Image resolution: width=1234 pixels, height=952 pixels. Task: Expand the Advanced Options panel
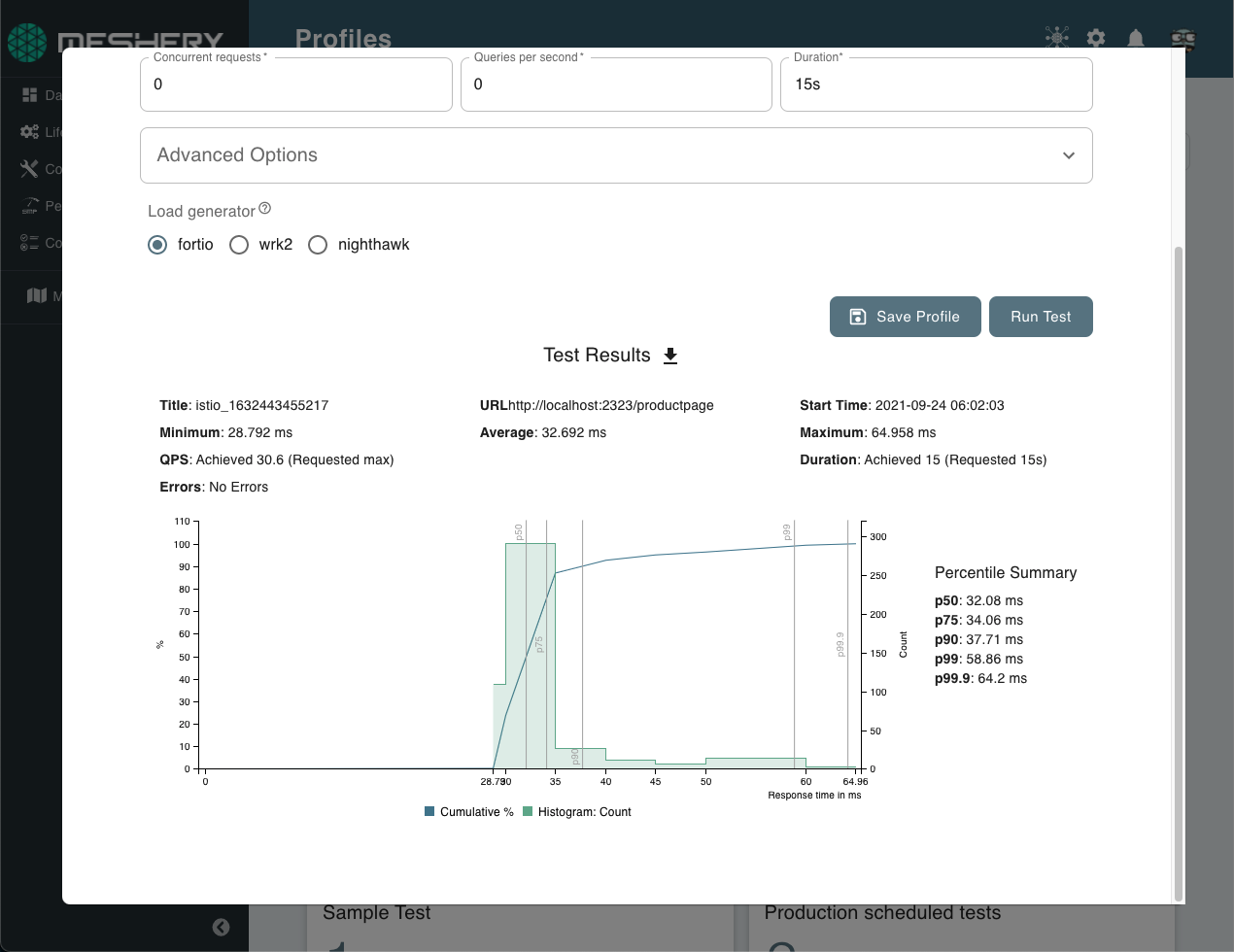point(616,155)
